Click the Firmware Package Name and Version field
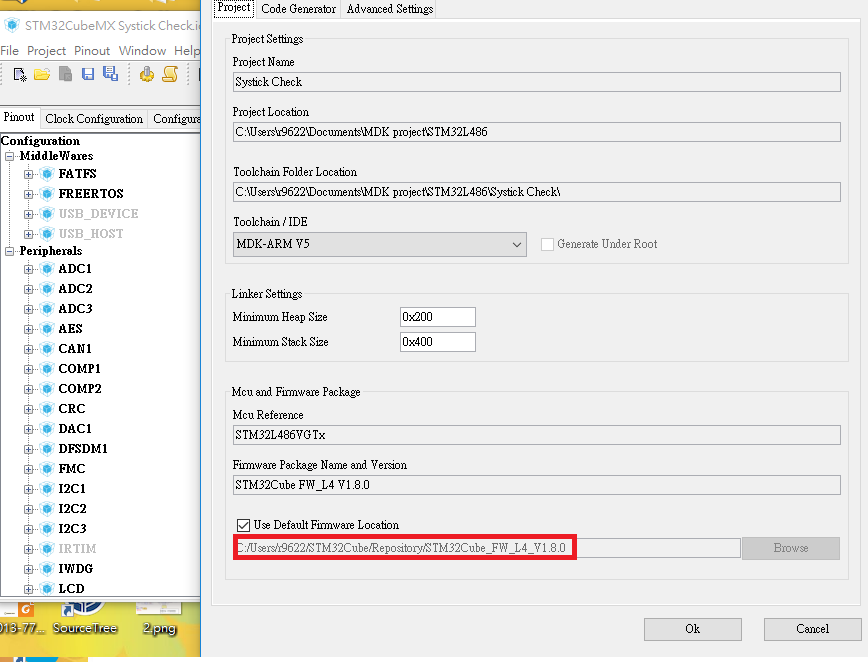The height and width of the screenshot is (662, 868). 536,485
